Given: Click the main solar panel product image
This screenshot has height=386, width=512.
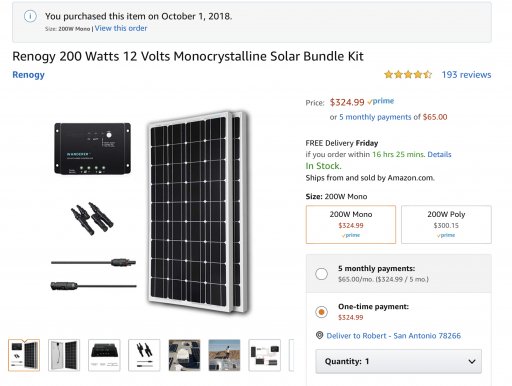Looking at the screenshot, I should click(x=198, y=212).
